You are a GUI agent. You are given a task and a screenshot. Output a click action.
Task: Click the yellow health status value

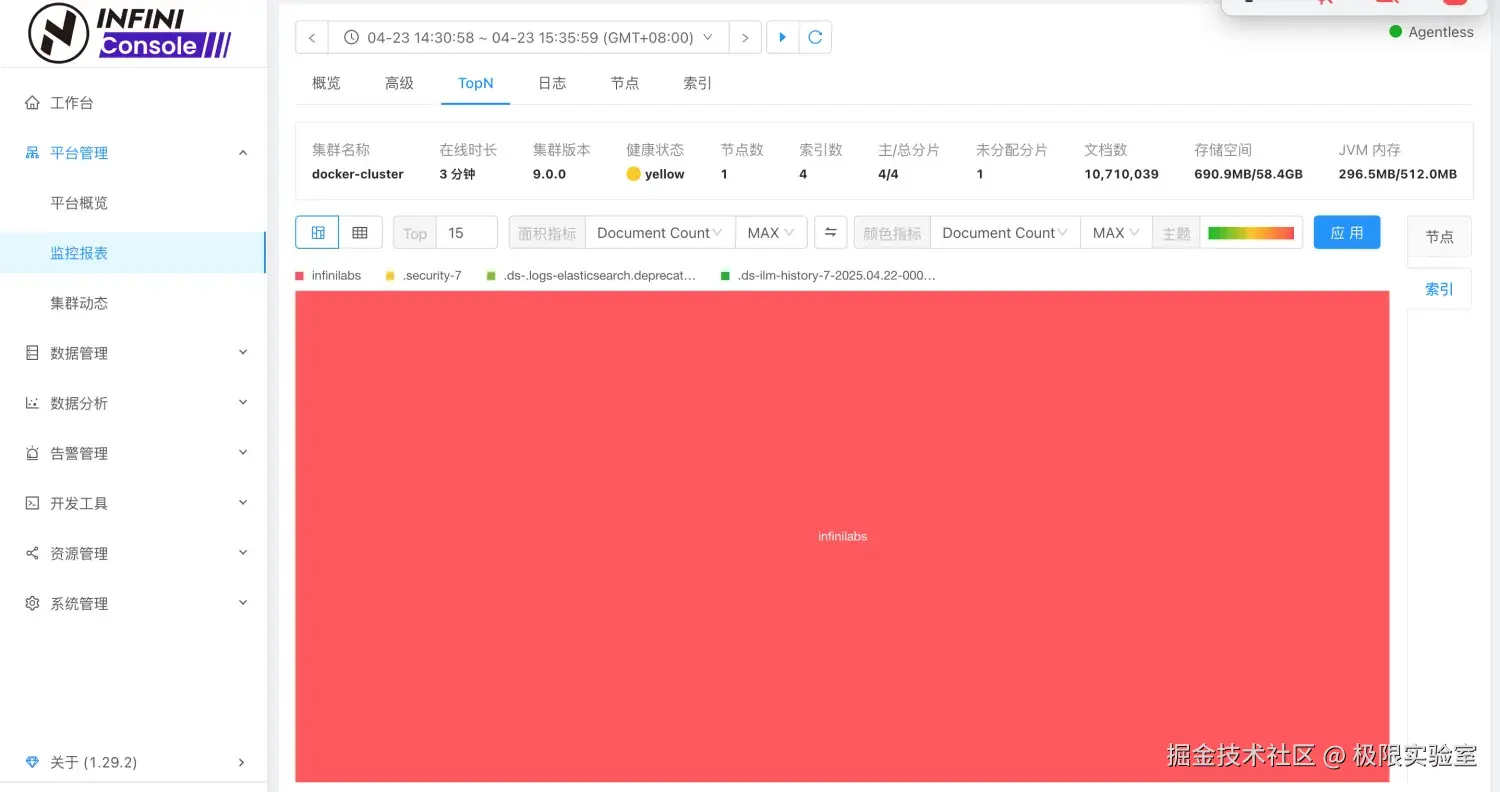pos(656,174)
